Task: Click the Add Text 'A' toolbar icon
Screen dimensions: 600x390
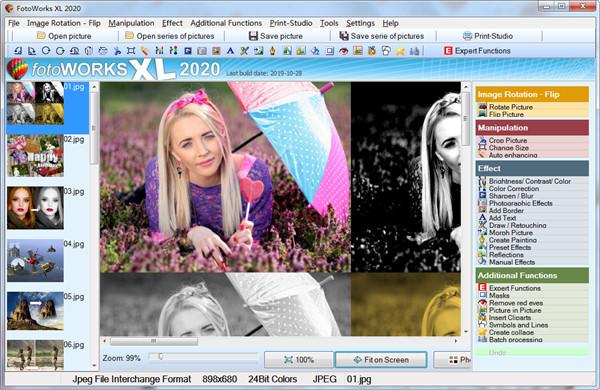Action: coord(230,51)
